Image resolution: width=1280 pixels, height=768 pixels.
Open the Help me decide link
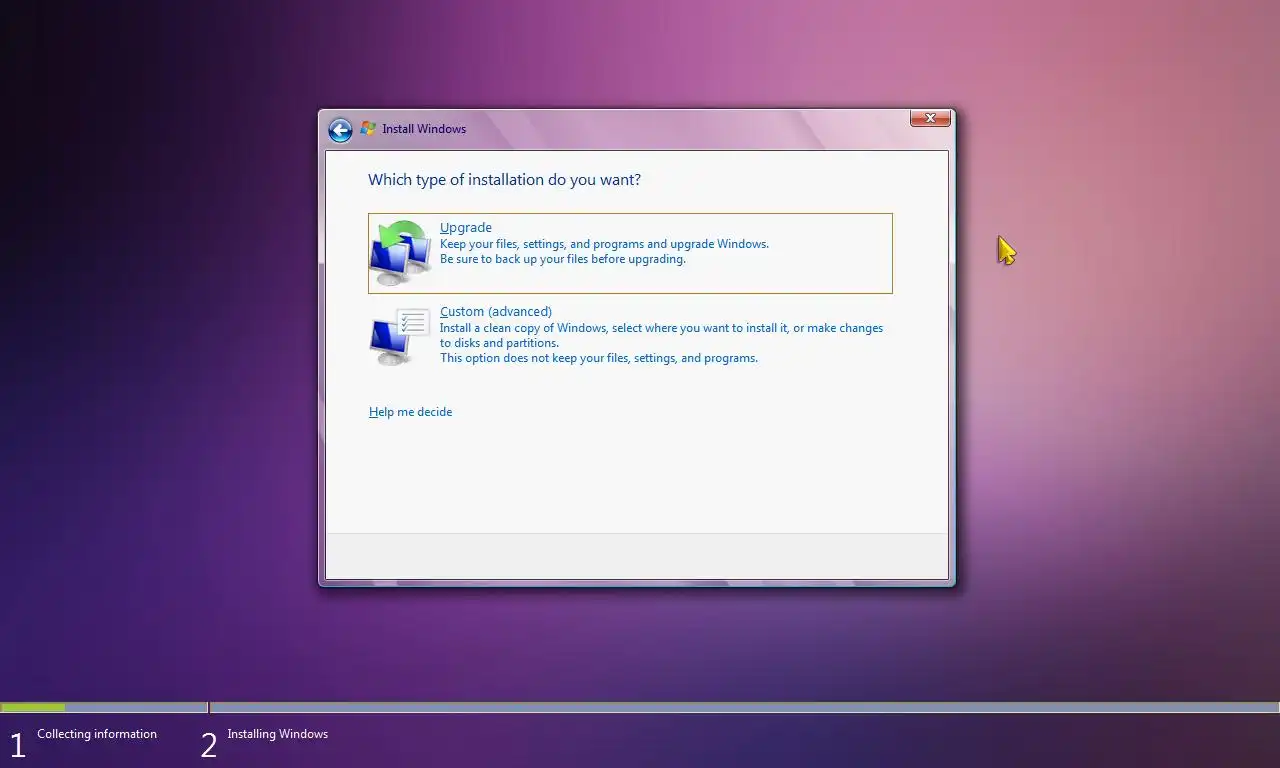[410, 412]
